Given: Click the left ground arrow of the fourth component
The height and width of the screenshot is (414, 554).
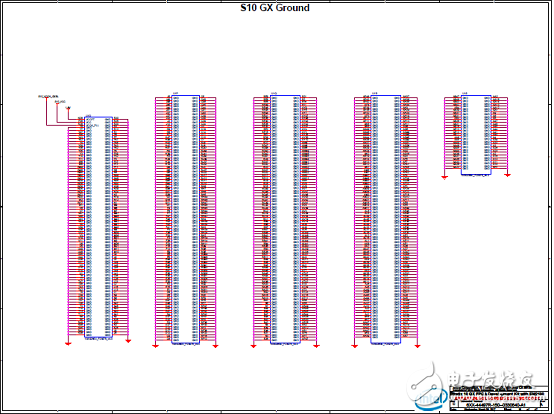Looking at the screenshot, I should pos(355,345).
